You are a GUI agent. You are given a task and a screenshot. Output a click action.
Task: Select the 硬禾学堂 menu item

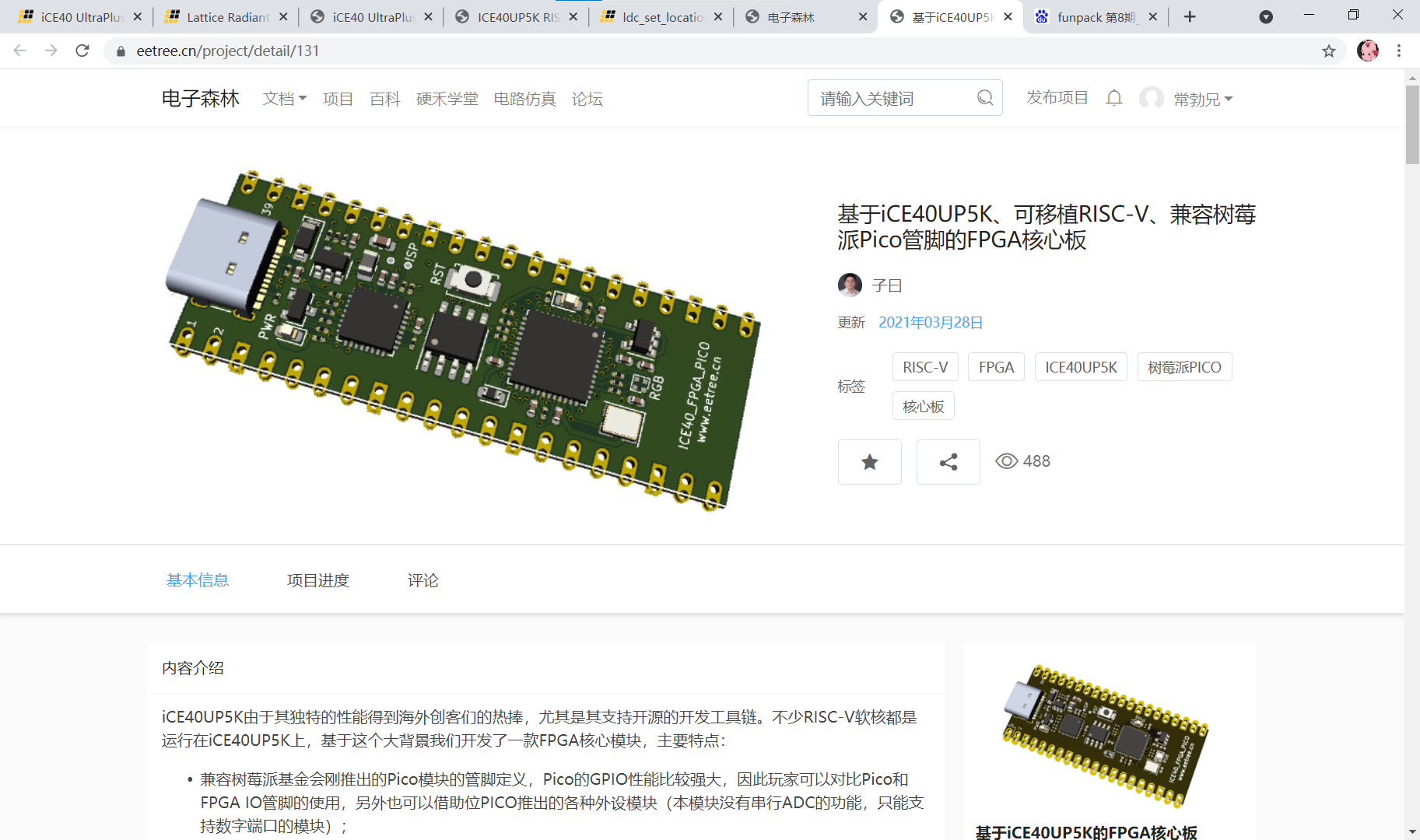[x=447, y=99]
